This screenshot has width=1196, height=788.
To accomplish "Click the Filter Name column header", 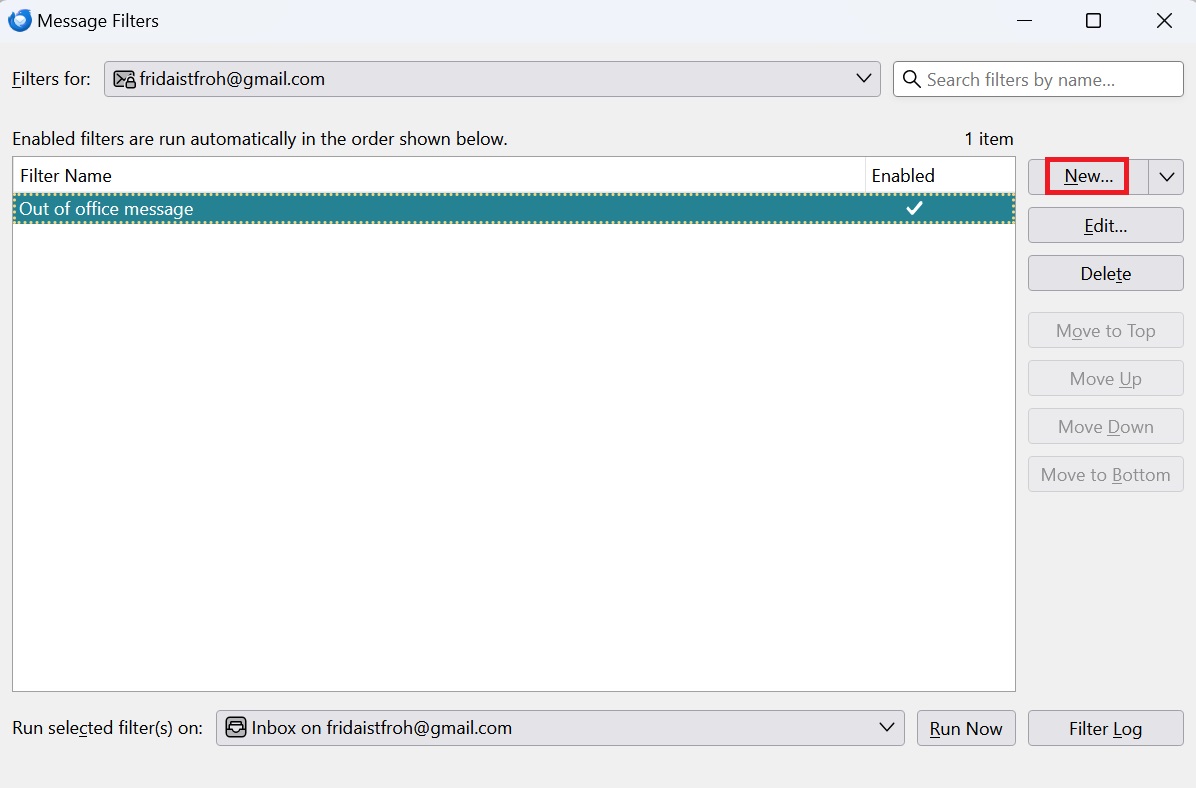I will coord(439,175).
